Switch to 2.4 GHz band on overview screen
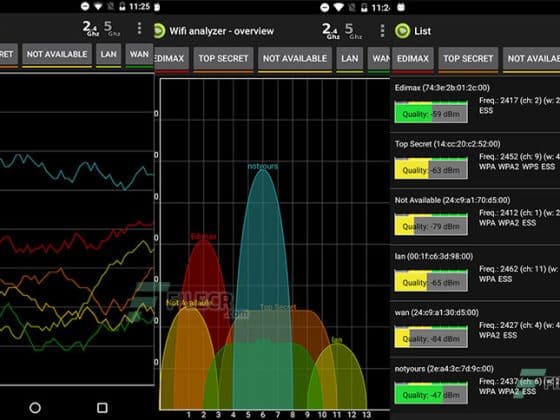 (331, 31)
